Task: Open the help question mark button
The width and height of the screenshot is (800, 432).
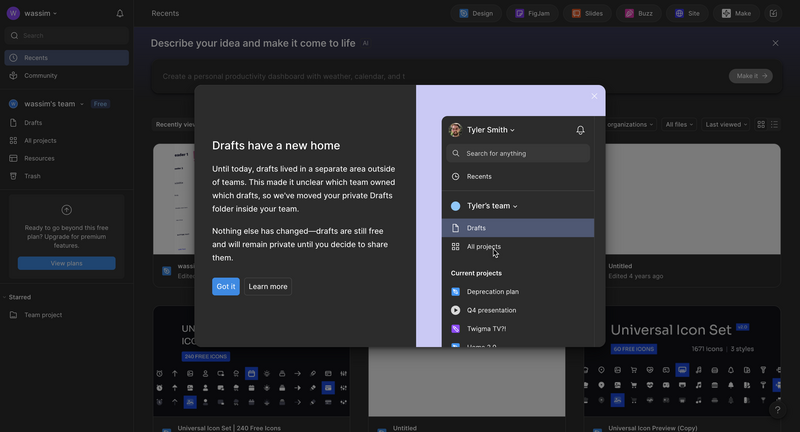Action: pos(778,410)
